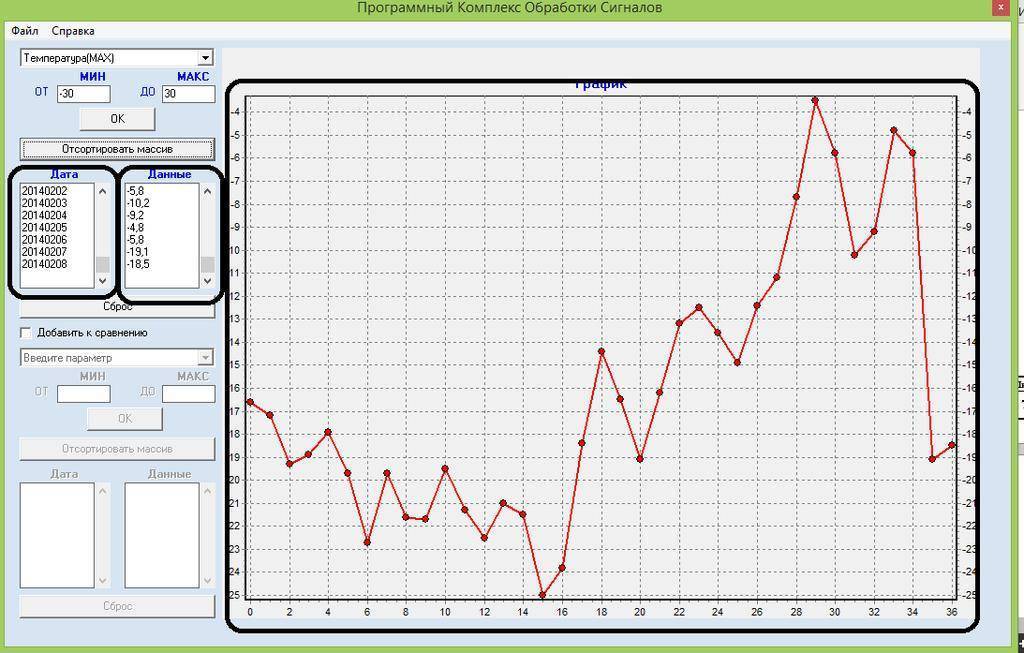
Task: Enable the Добавить к сравнению checkbox
Action: pyautogui.click(x=27, y=333)
